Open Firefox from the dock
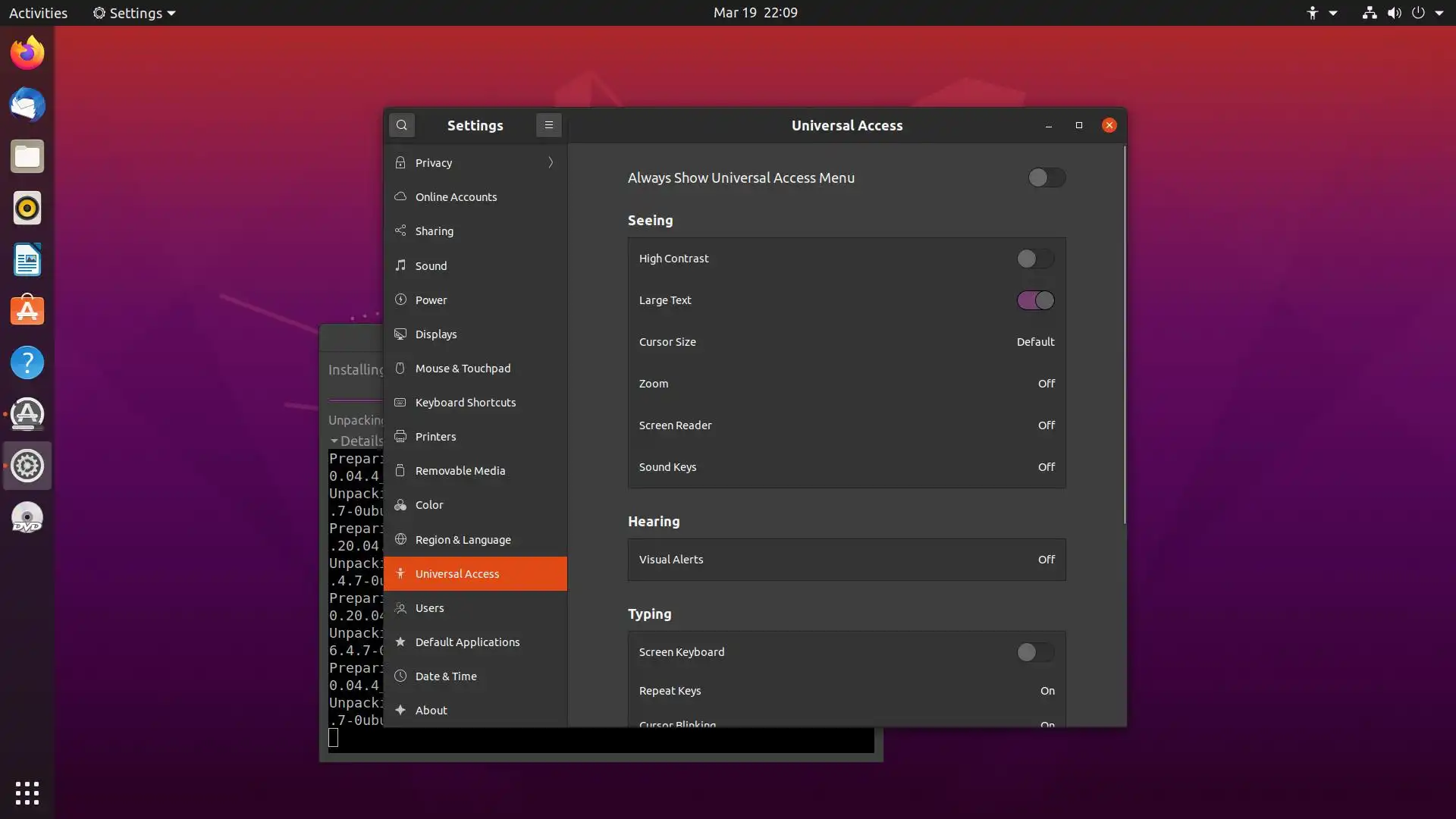 (x=27, y=53)
